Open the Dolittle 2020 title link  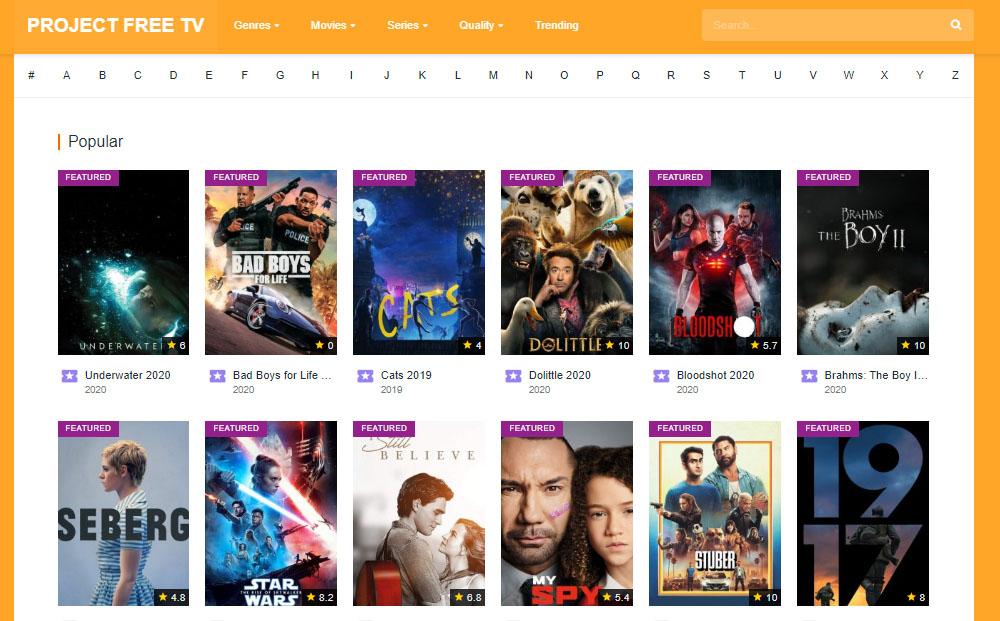[559, 375]
